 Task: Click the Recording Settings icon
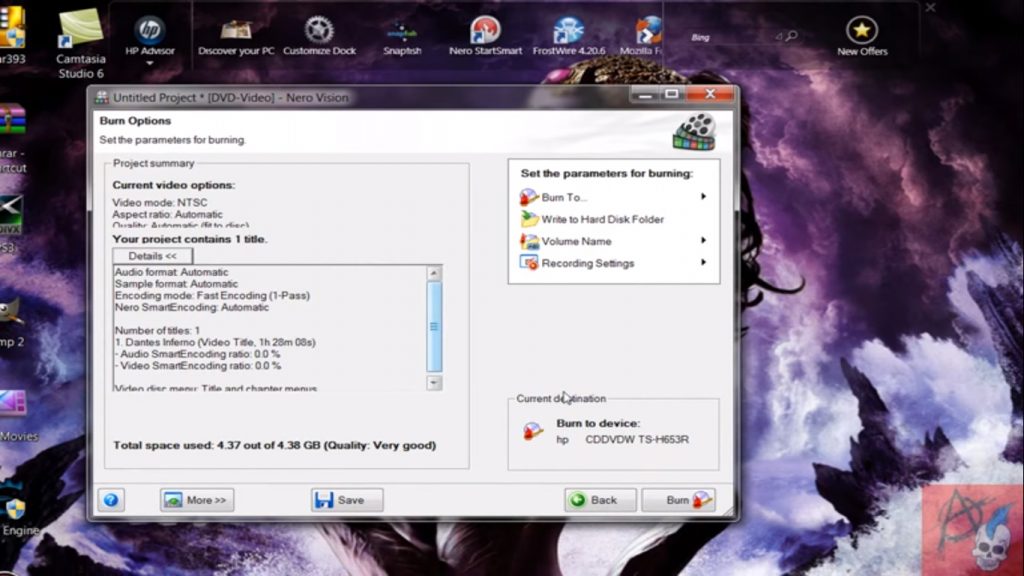pos(528,263)
